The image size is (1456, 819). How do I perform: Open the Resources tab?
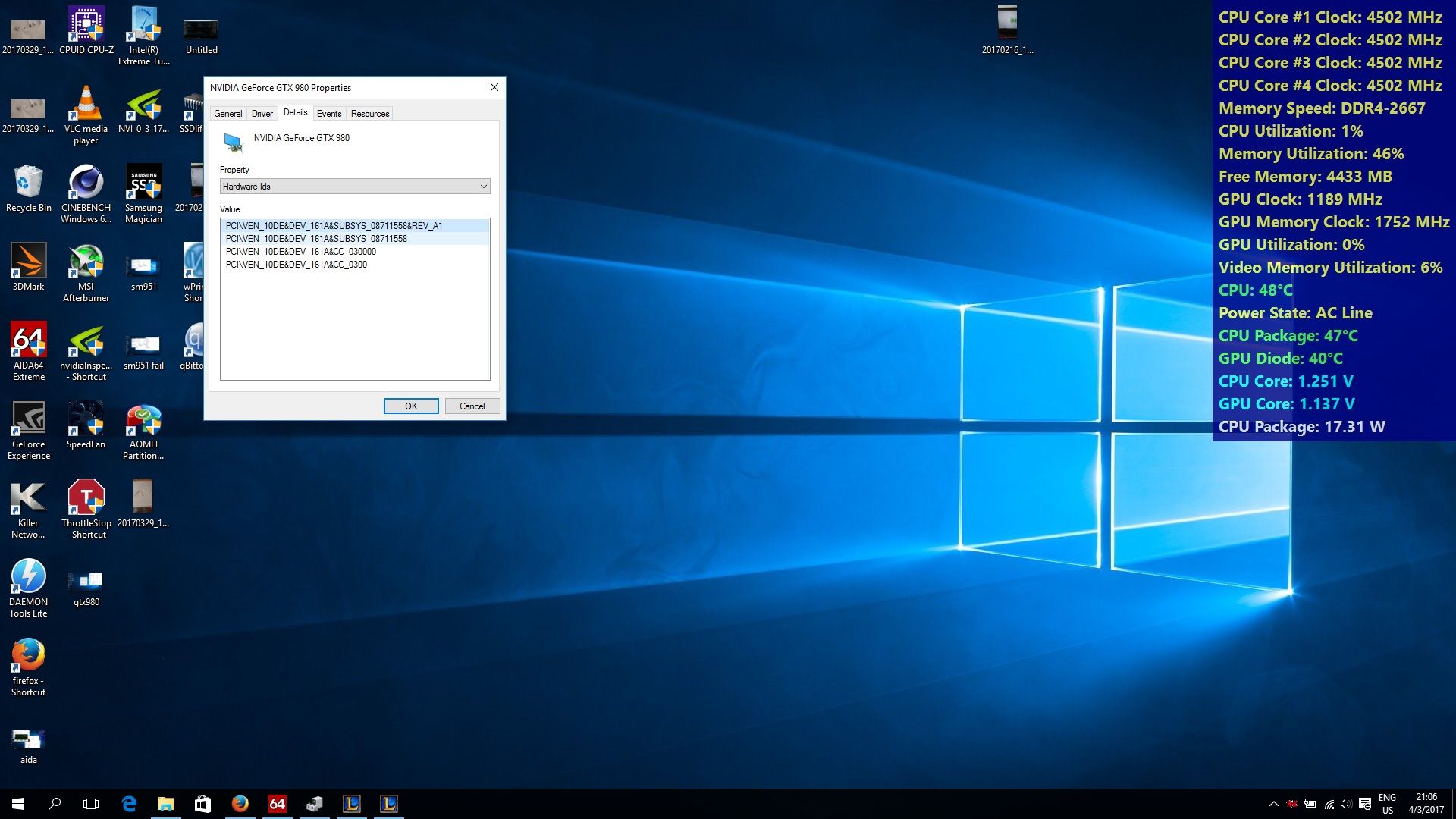coord(369,114)
